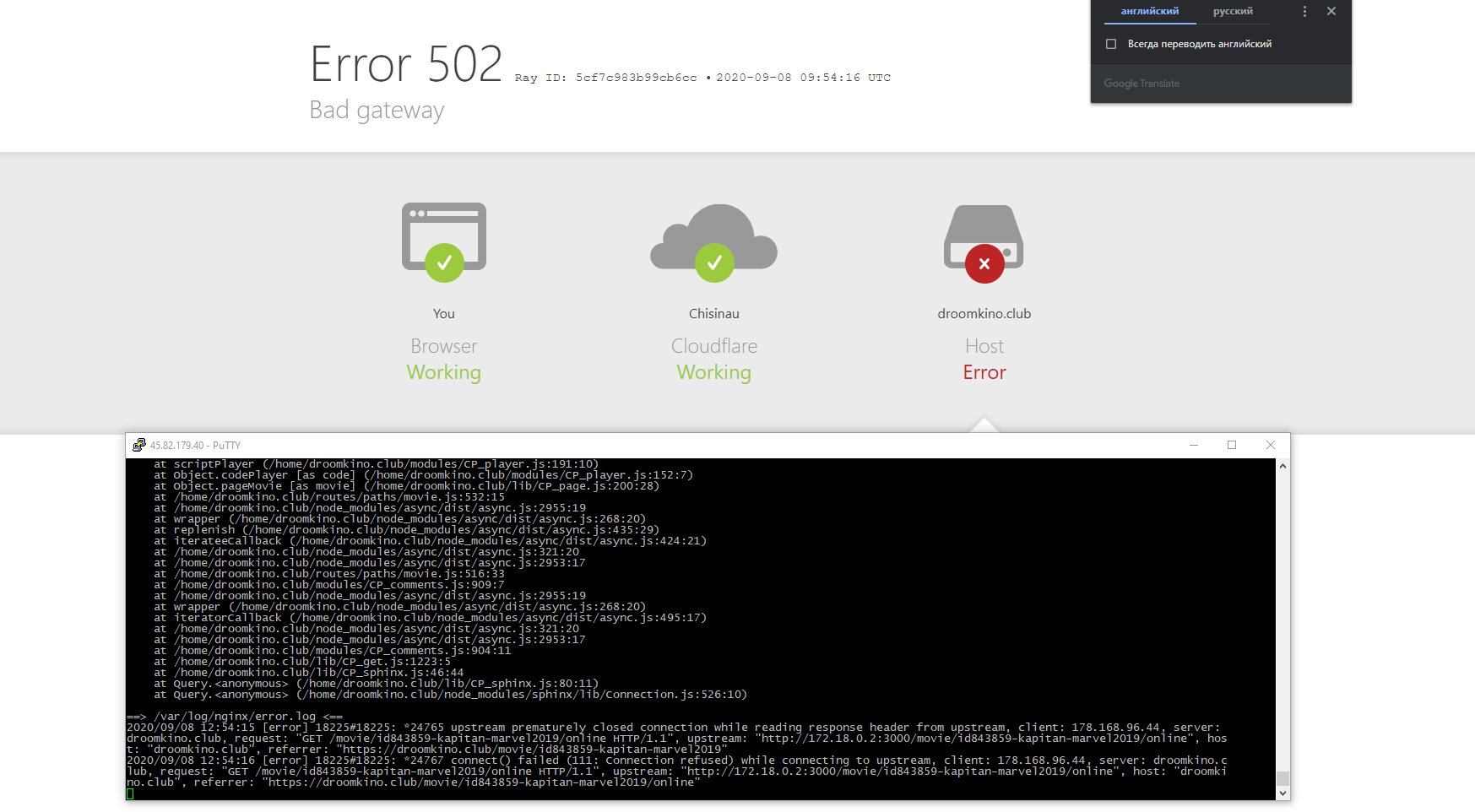This screenshot has height=812, width=1475.
Task: Click the 'Browser' label above Working
Action: pyautogui.click(x=444, y=346)
